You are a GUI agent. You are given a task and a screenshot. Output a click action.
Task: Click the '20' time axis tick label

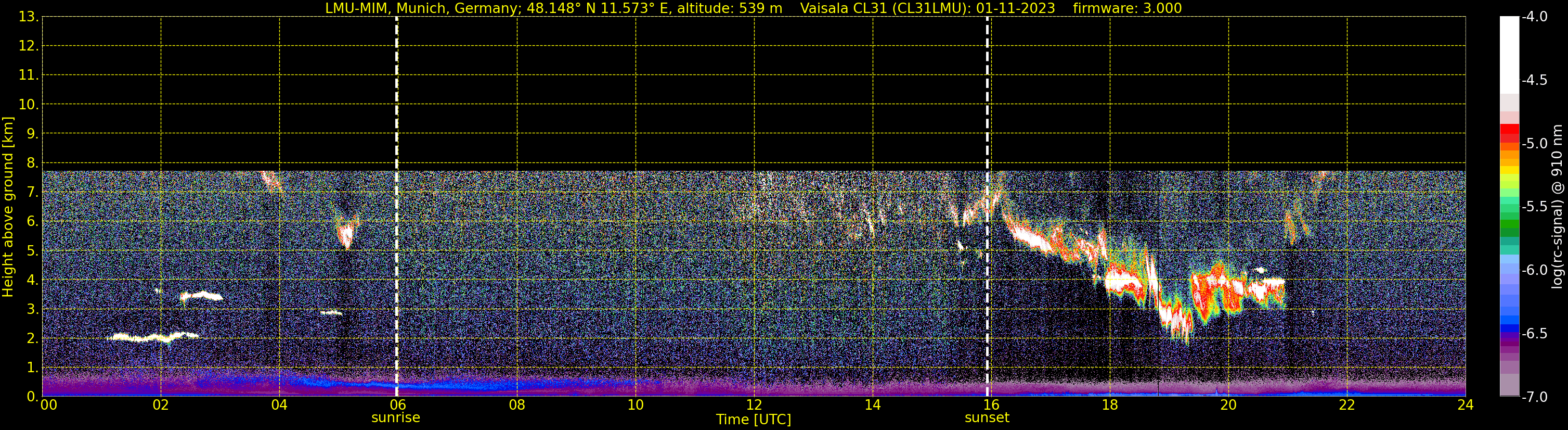(1228, 405)
